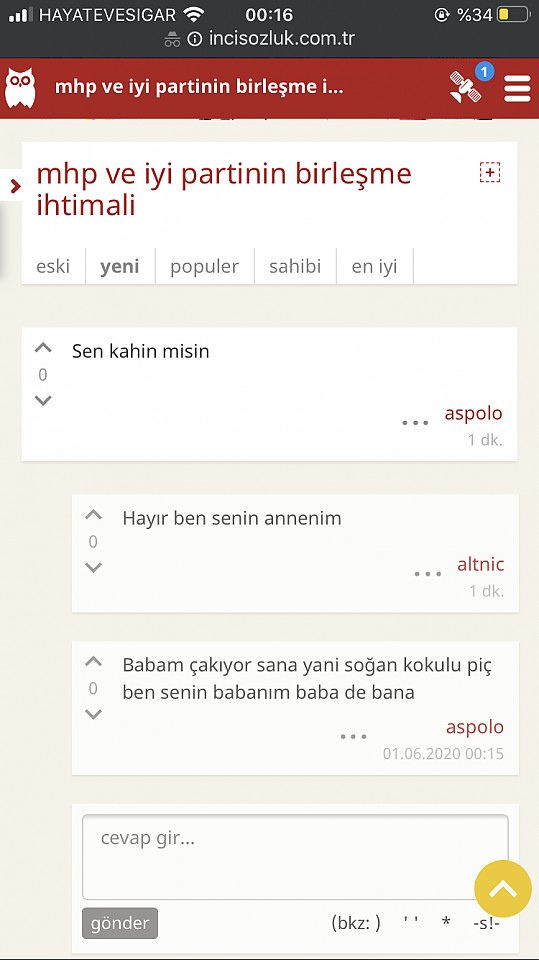Downvote the 'Sen kahin misin' entry
This screenshot has height=960, width=539.
pos(43,401)
